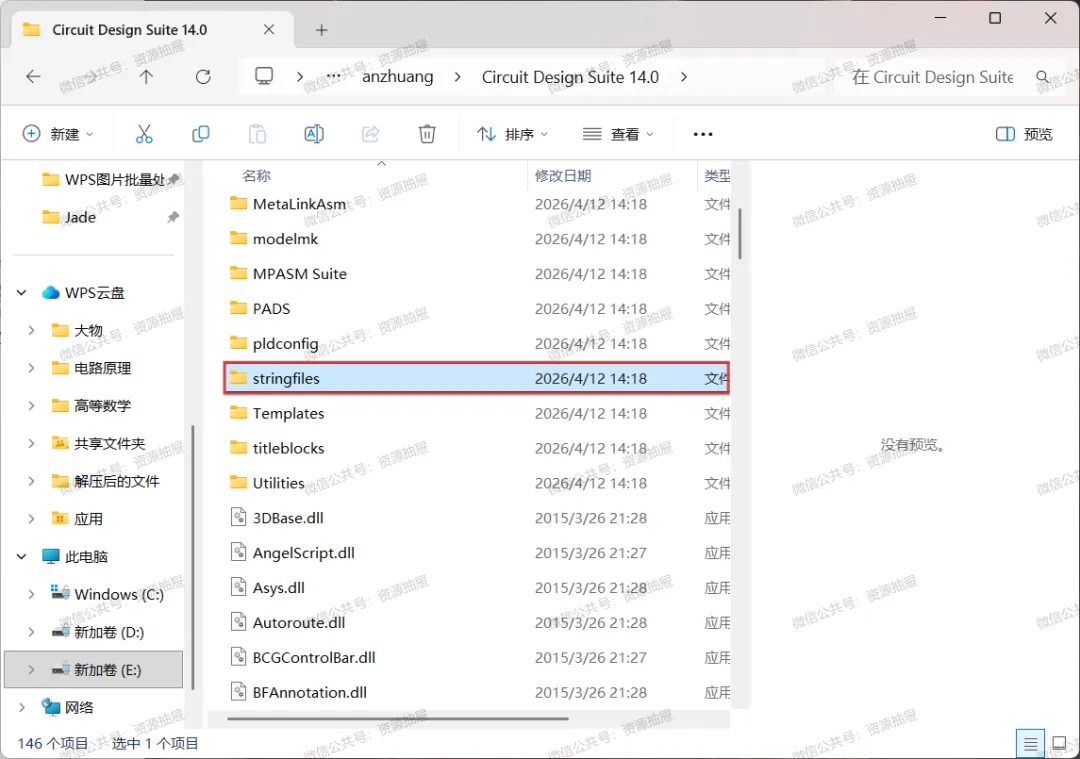Click the This PC monitor icon in address bar
1080x759 pixels.
tap(264, 76)
